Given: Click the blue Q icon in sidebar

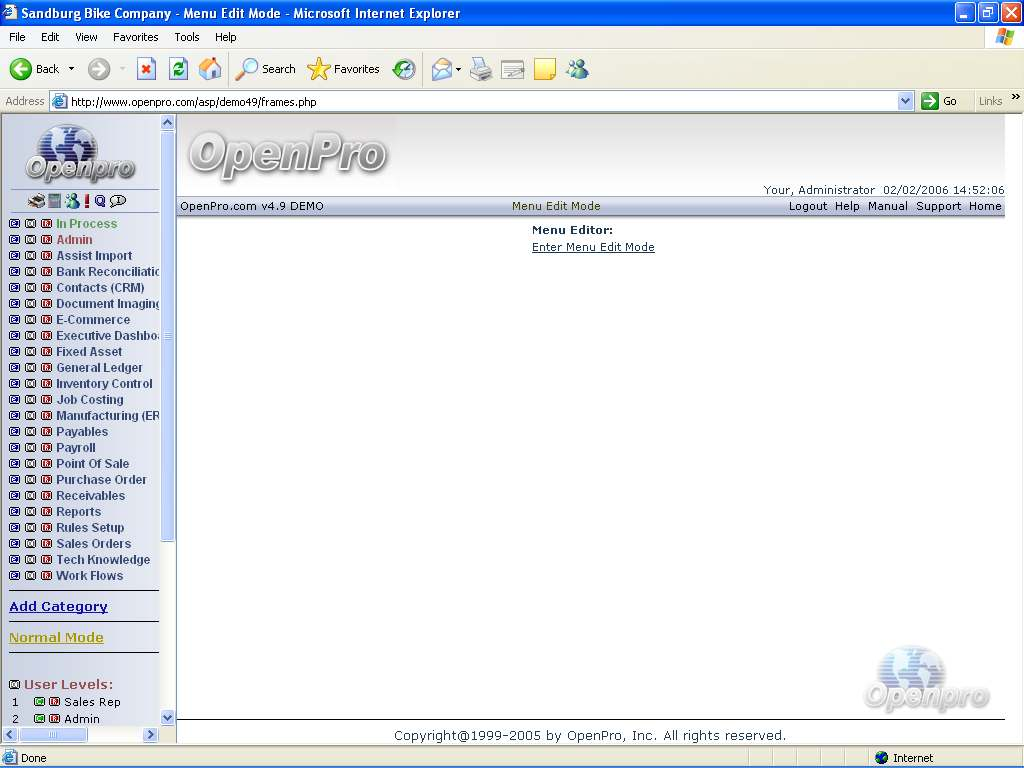Looking at the screenshot, I should click(100, 201).
